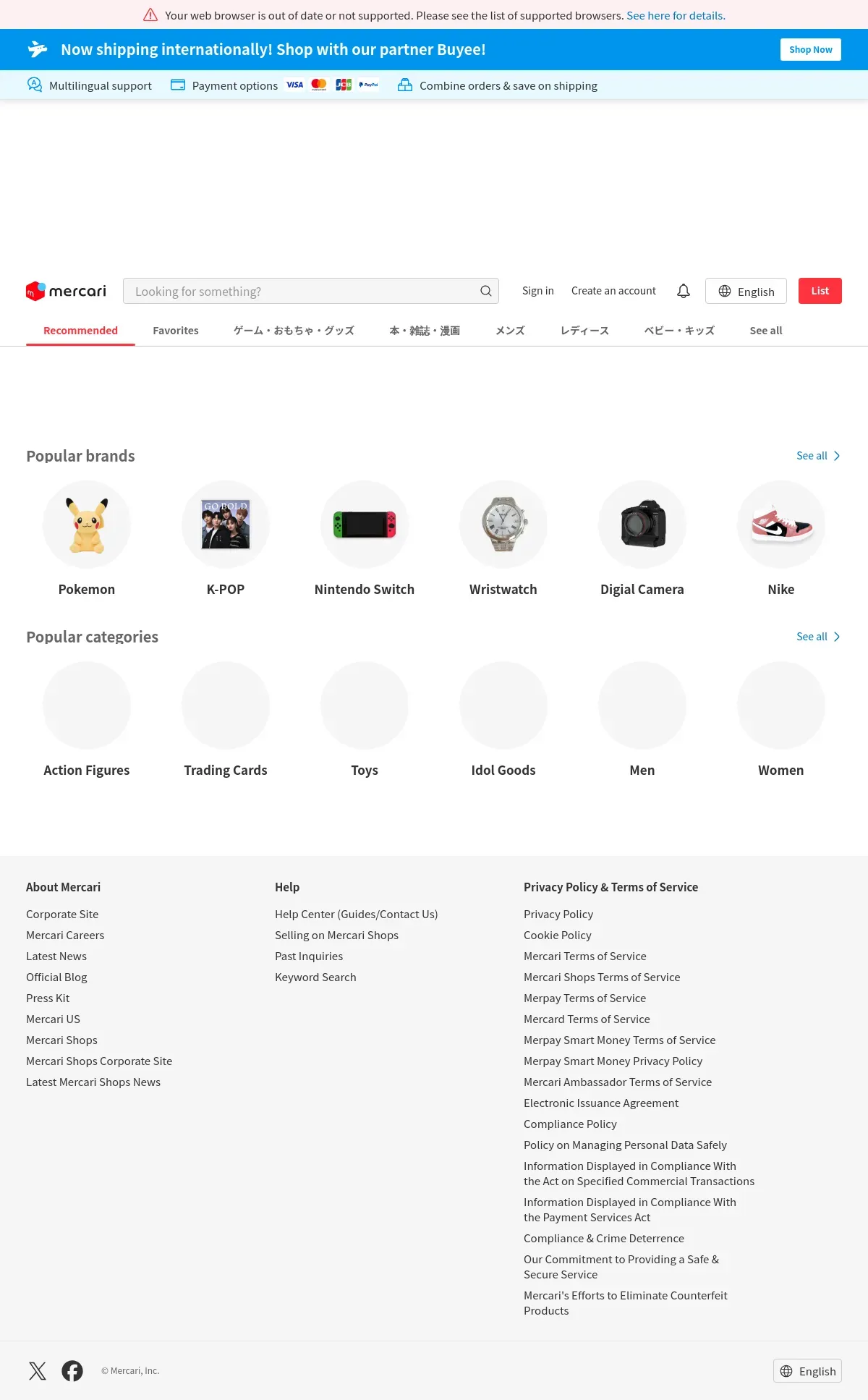The width and height of the screenshot is (868, 1400).
Task: Open Mercari Ambassador Terms of Service
Action: 618,1082
